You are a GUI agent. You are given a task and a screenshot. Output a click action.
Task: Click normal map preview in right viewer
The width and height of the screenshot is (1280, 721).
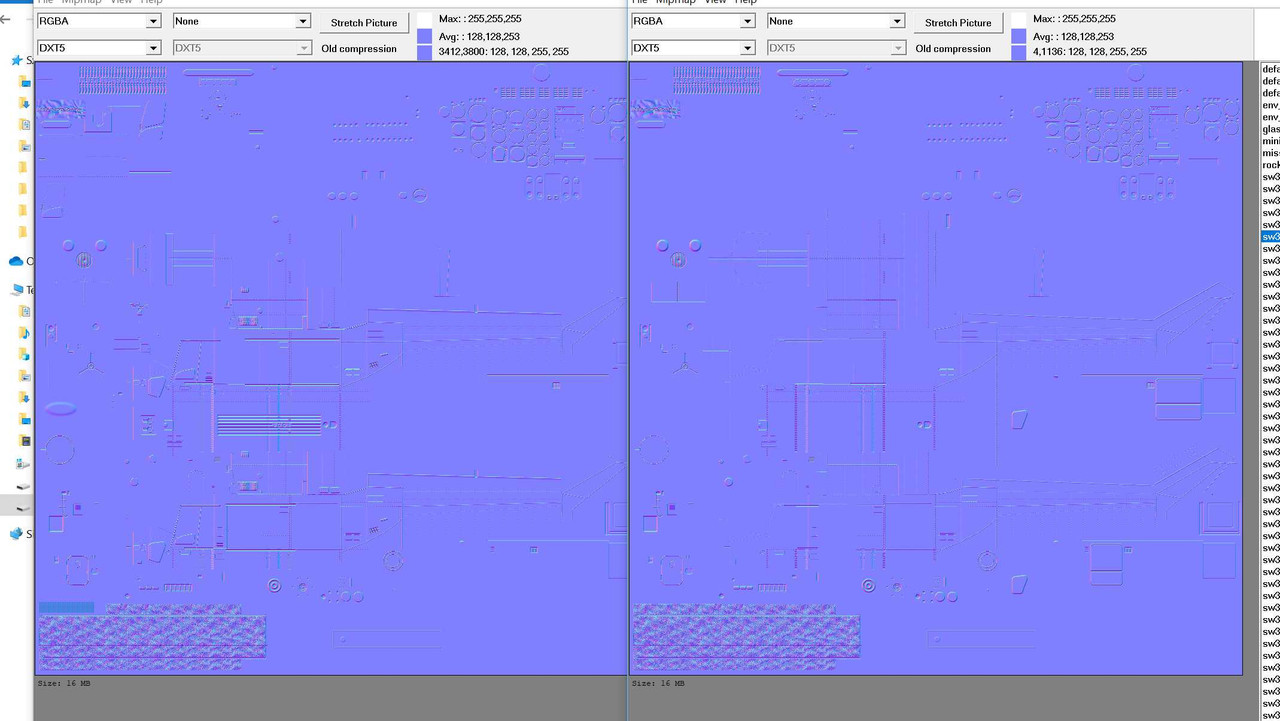click(936, 368)
